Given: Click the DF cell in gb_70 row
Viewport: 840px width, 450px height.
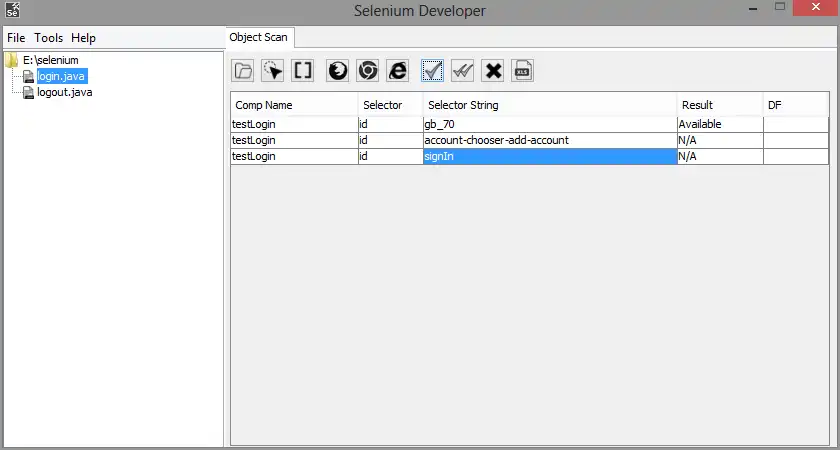Looking at the screenshot, I should click(796, 124).
